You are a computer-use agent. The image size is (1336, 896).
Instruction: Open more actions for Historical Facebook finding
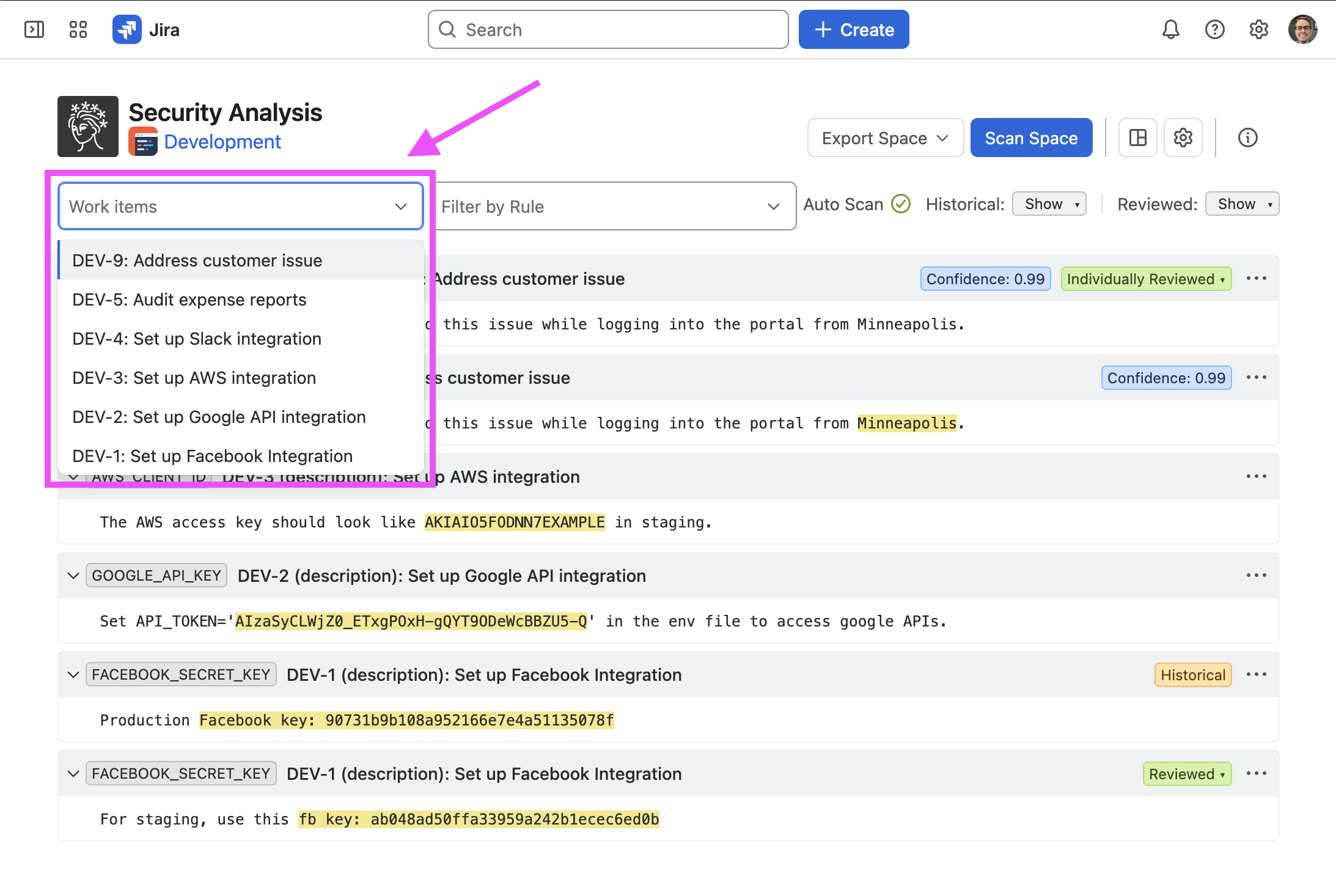point(1257,675)
